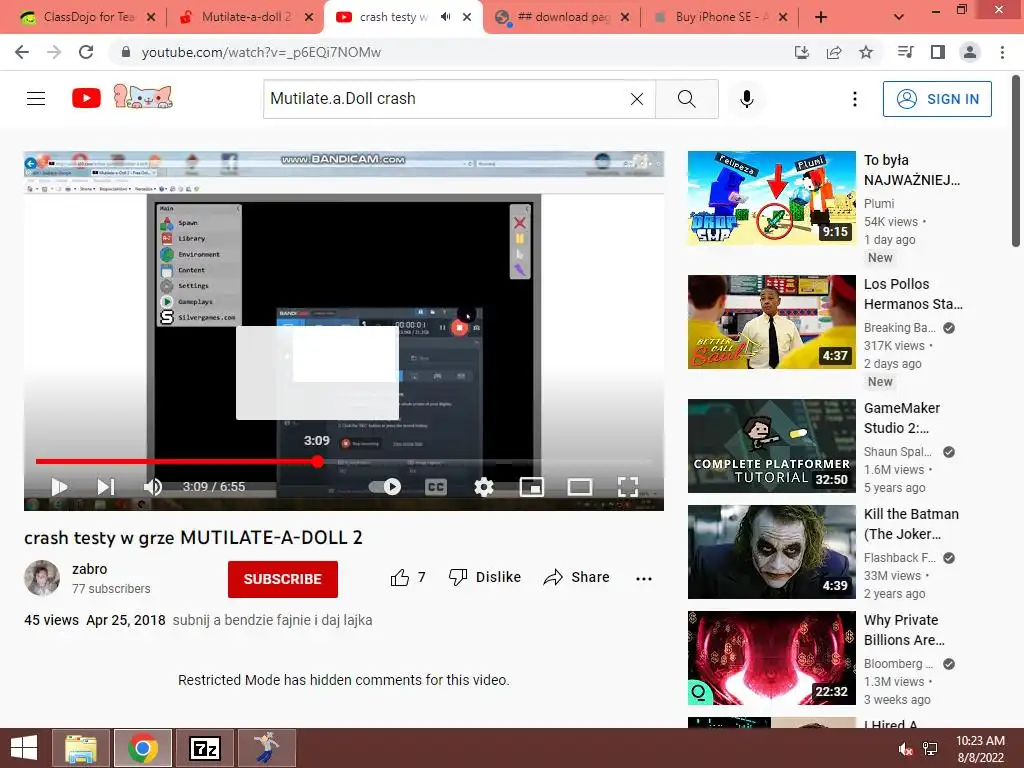Screen dimensions: 1024x768
Task: Click the SIGN IN button
Action: pos(937,99)
